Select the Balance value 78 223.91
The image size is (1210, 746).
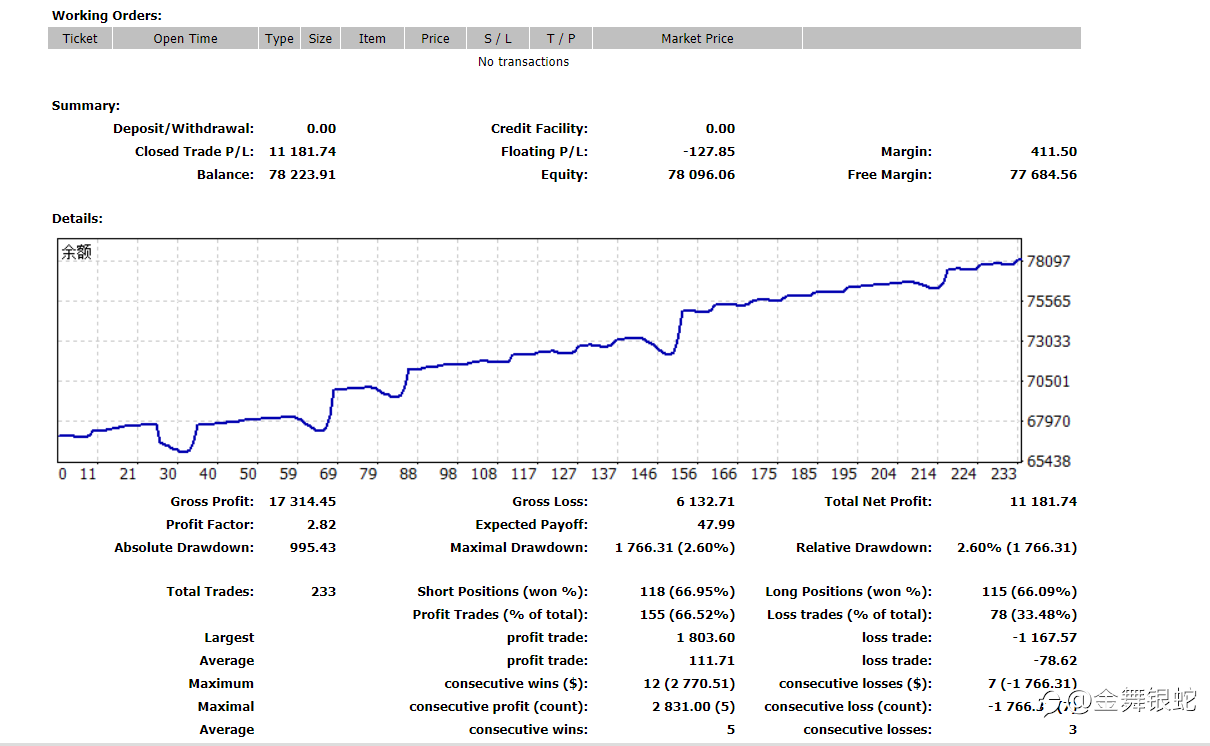click(x=302, y=175)
